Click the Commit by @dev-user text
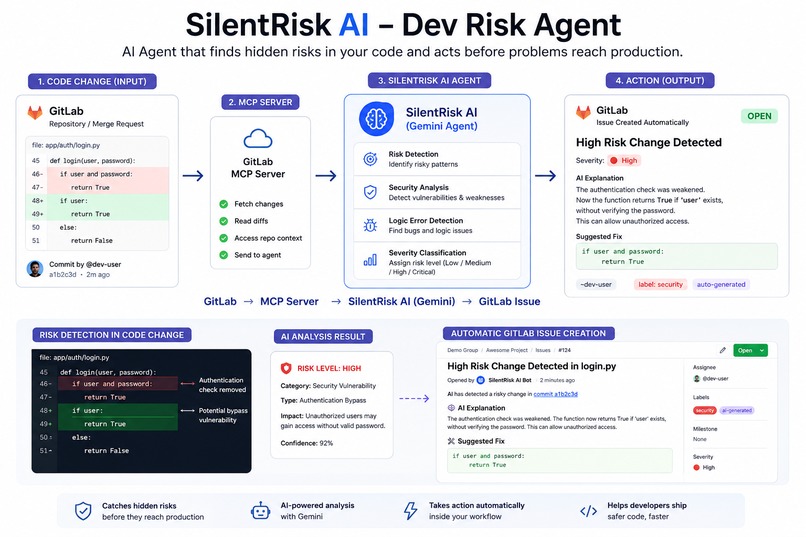 pyautogui.click(x=85, y=264)
